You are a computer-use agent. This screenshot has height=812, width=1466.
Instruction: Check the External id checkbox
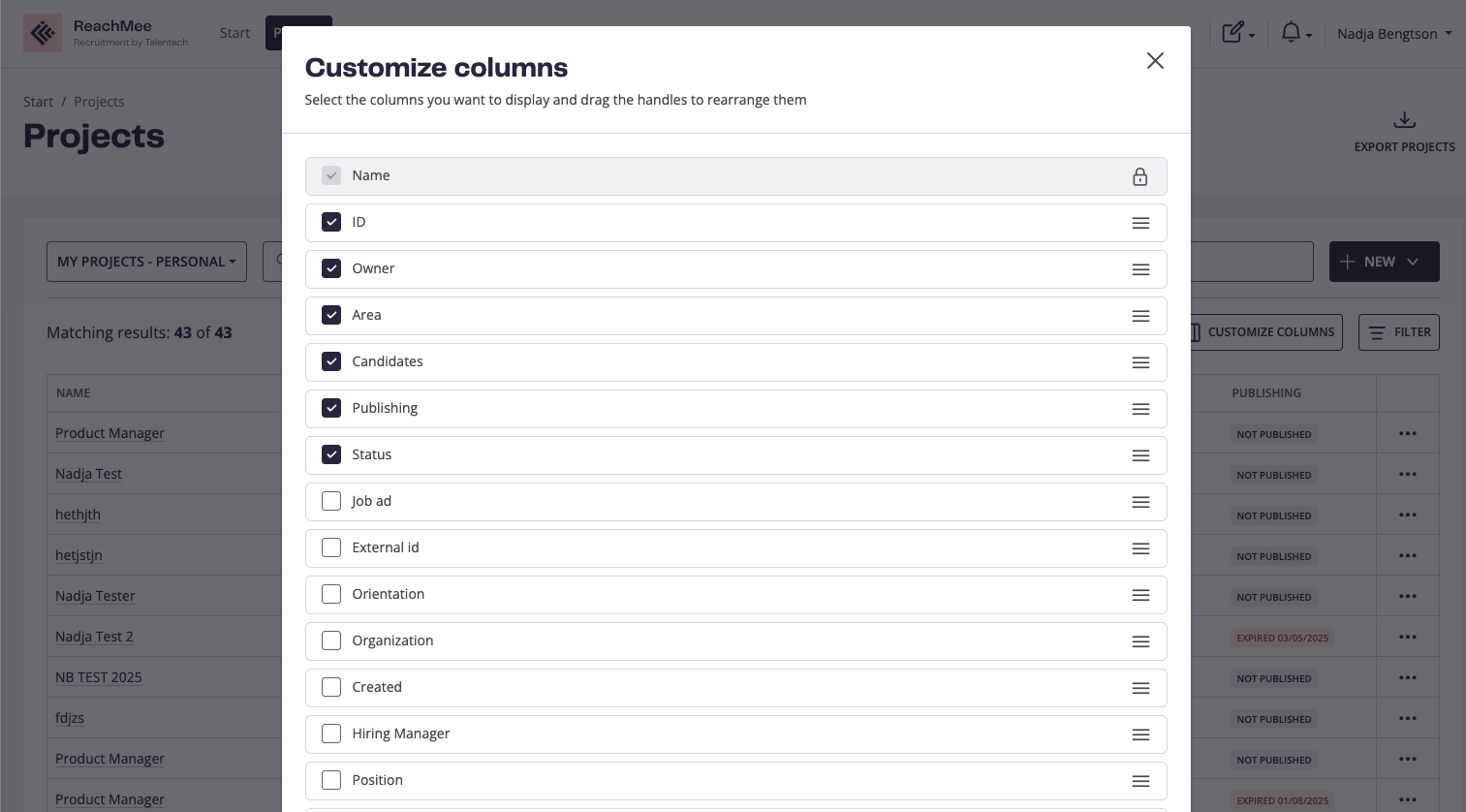tap(331, 547)
